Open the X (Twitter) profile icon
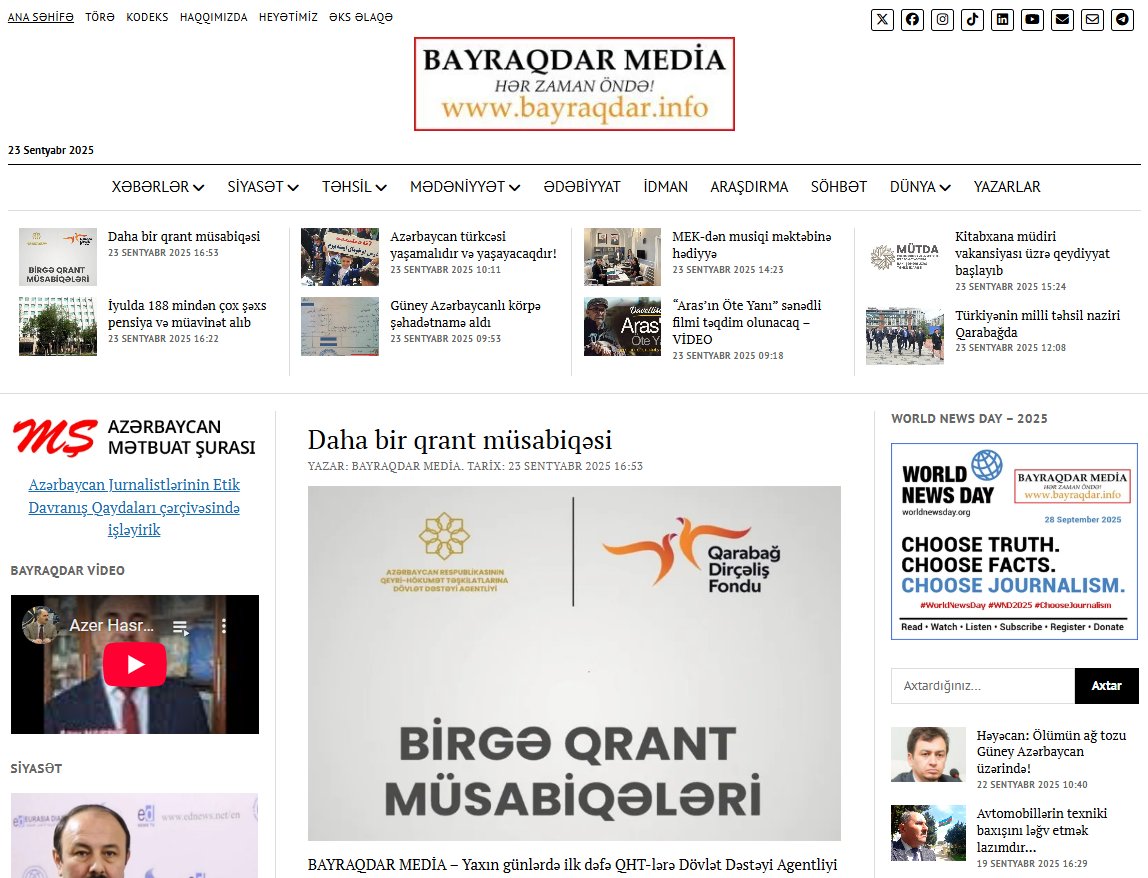1148x878 pixels. tap(881, 19)
